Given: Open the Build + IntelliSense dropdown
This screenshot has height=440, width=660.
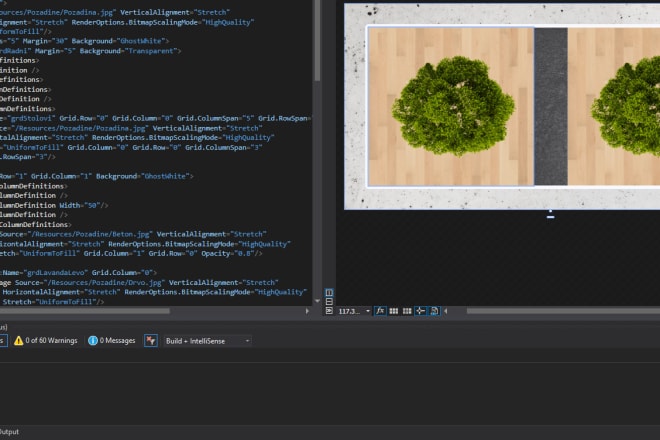Looking at the screenshot, I should [x=208, y=341].
